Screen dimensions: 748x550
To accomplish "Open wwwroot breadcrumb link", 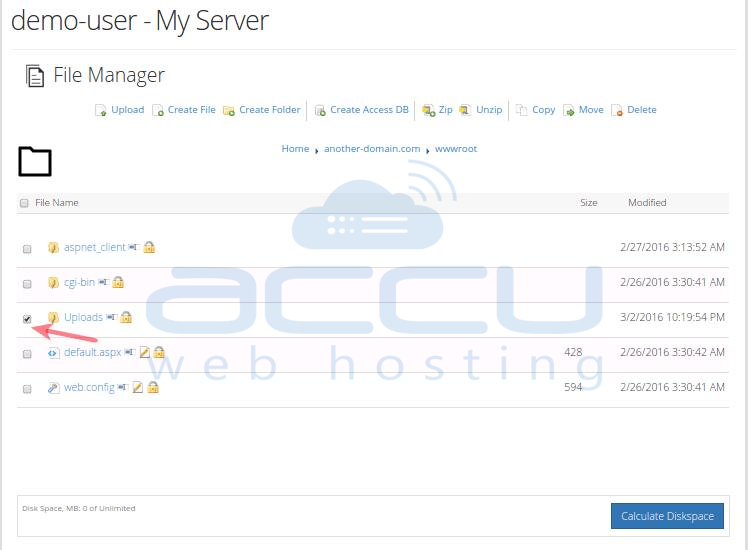I will point(456,148).
